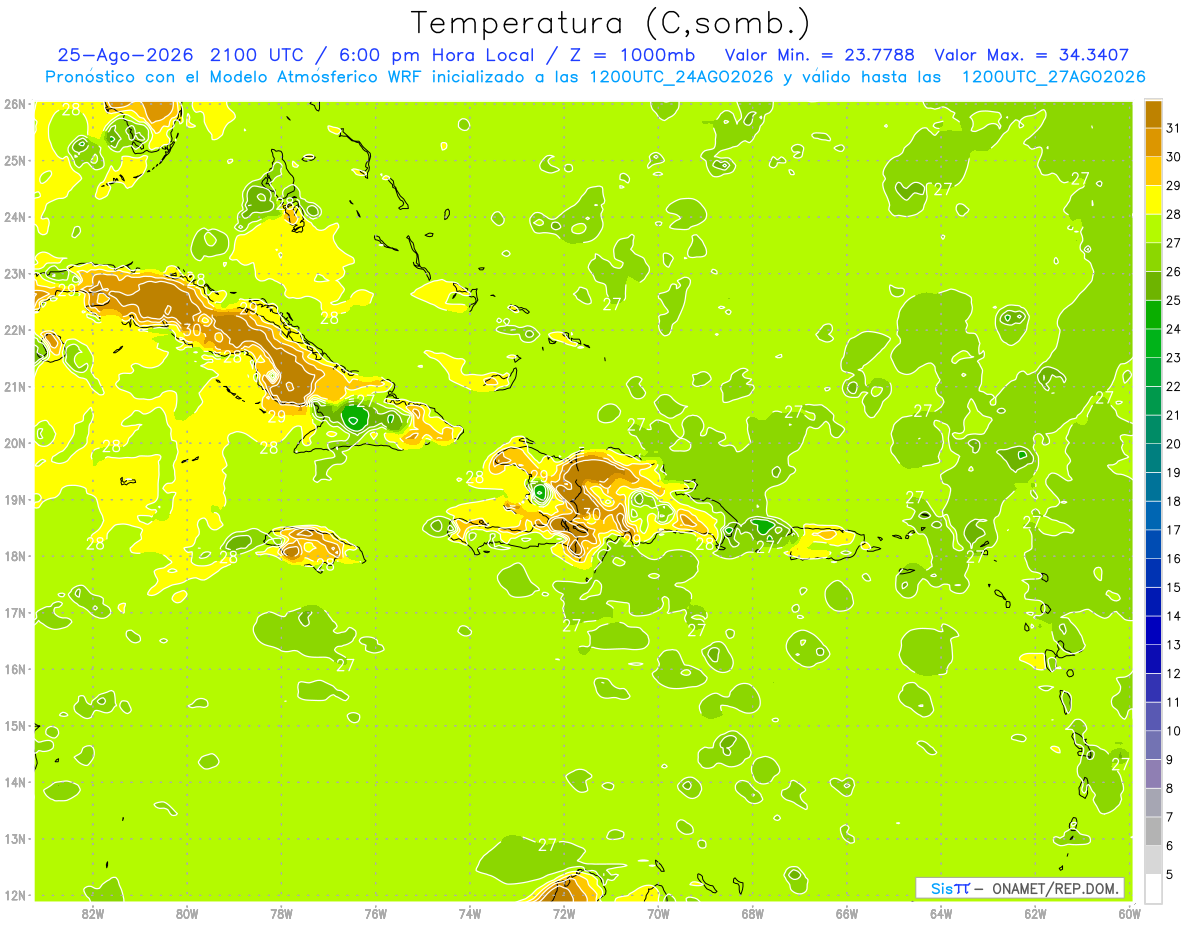1200x927 pixels.
Task: Click the 25N latitude axis label
Action: coord(14,160)
